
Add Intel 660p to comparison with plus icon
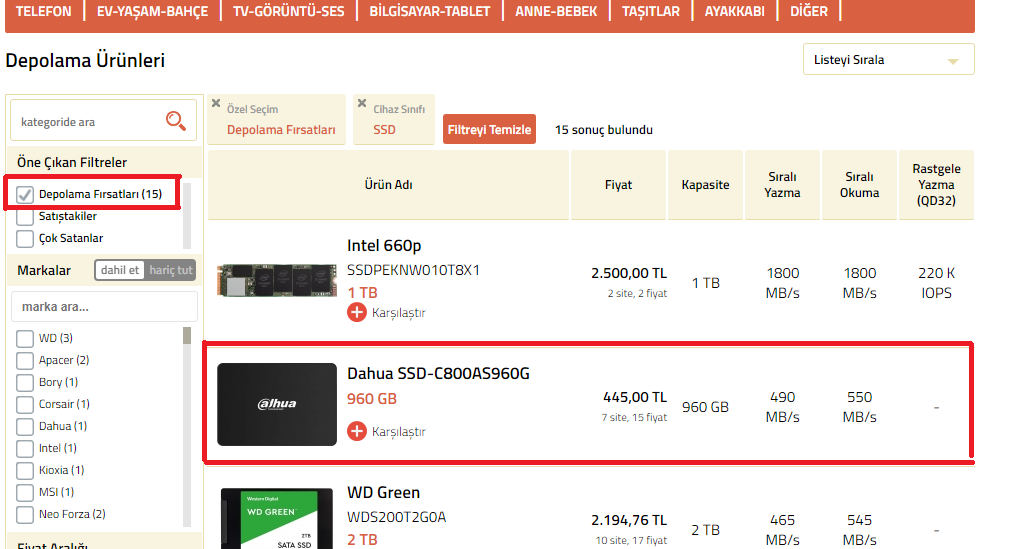(357, 312)
